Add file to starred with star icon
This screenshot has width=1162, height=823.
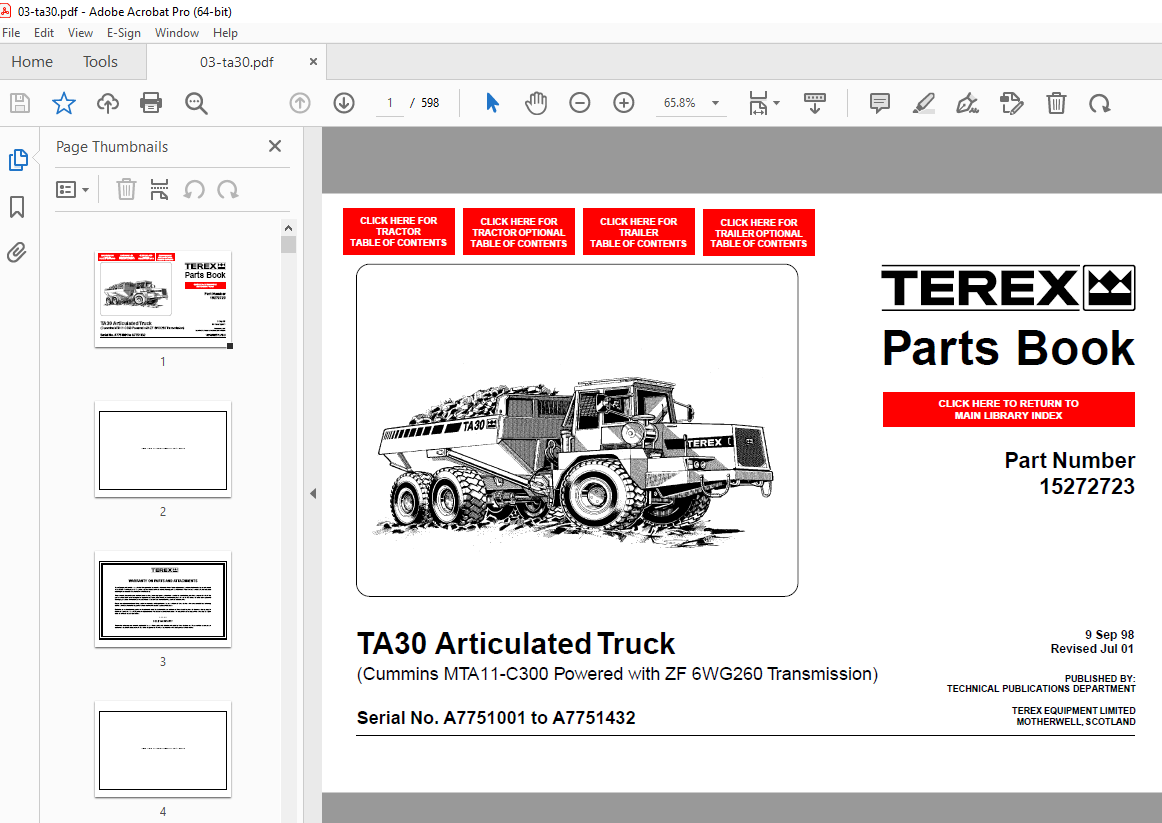coord(64,103)
